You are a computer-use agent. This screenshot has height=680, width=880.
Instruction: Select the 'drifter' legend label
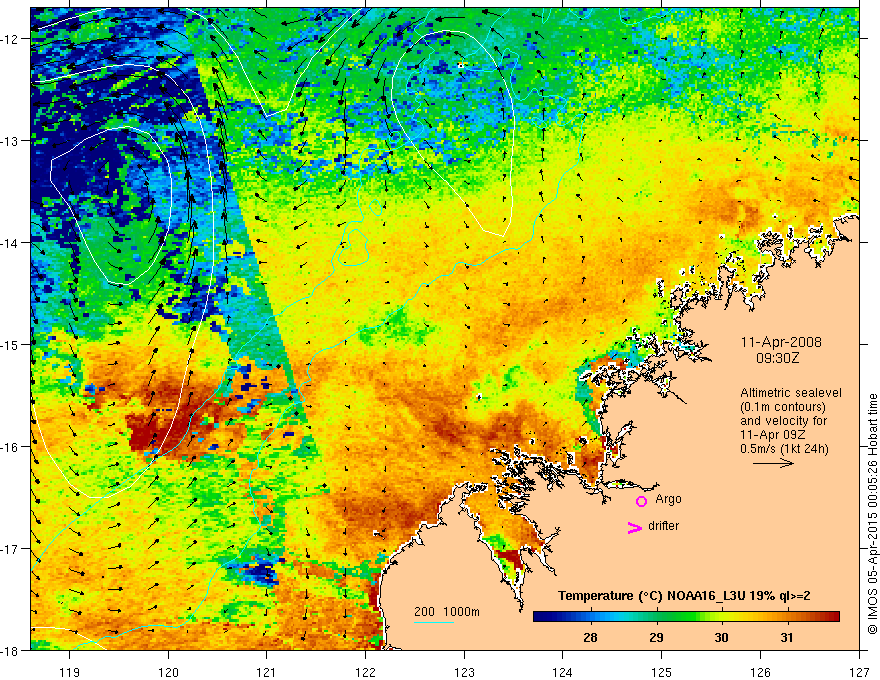pyautogui.click(x=663, y=526)
